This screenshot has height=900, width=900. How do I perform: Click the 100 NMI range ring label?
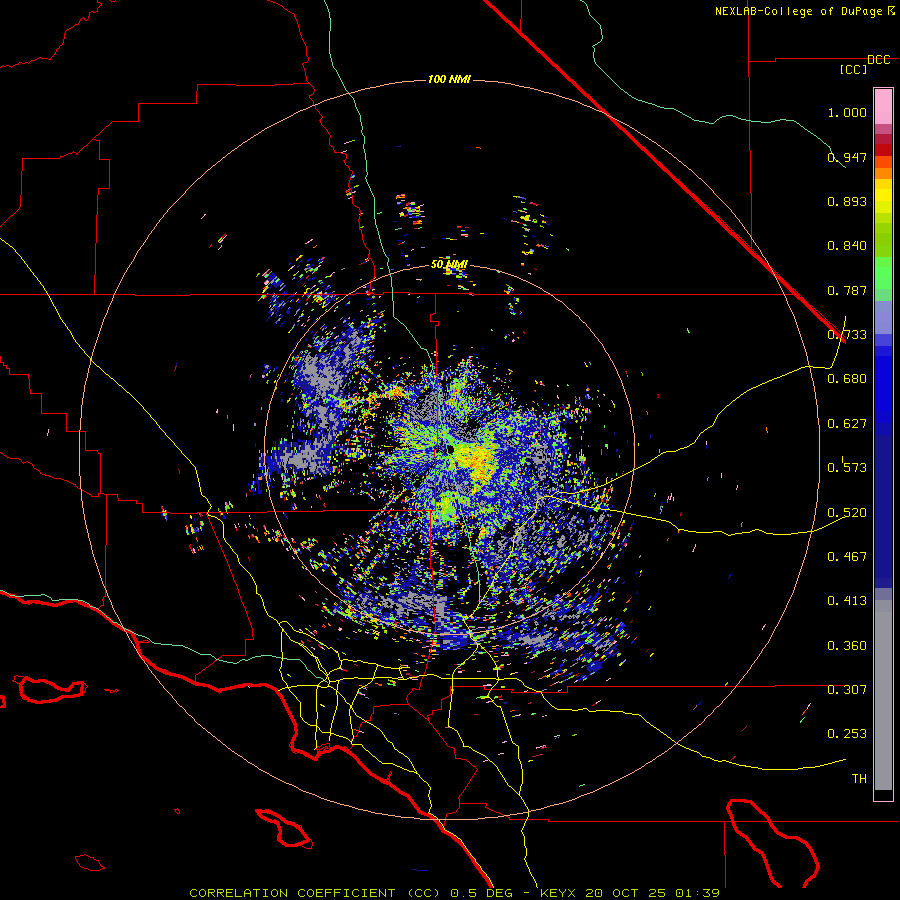(449, 79)
